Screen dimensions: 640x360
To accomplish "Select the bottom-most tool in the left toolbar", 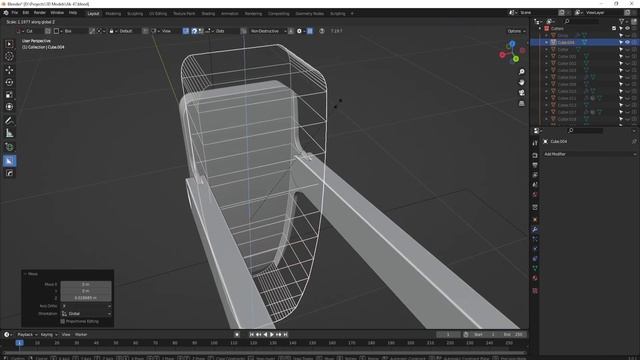I will (x=9, y=173).
